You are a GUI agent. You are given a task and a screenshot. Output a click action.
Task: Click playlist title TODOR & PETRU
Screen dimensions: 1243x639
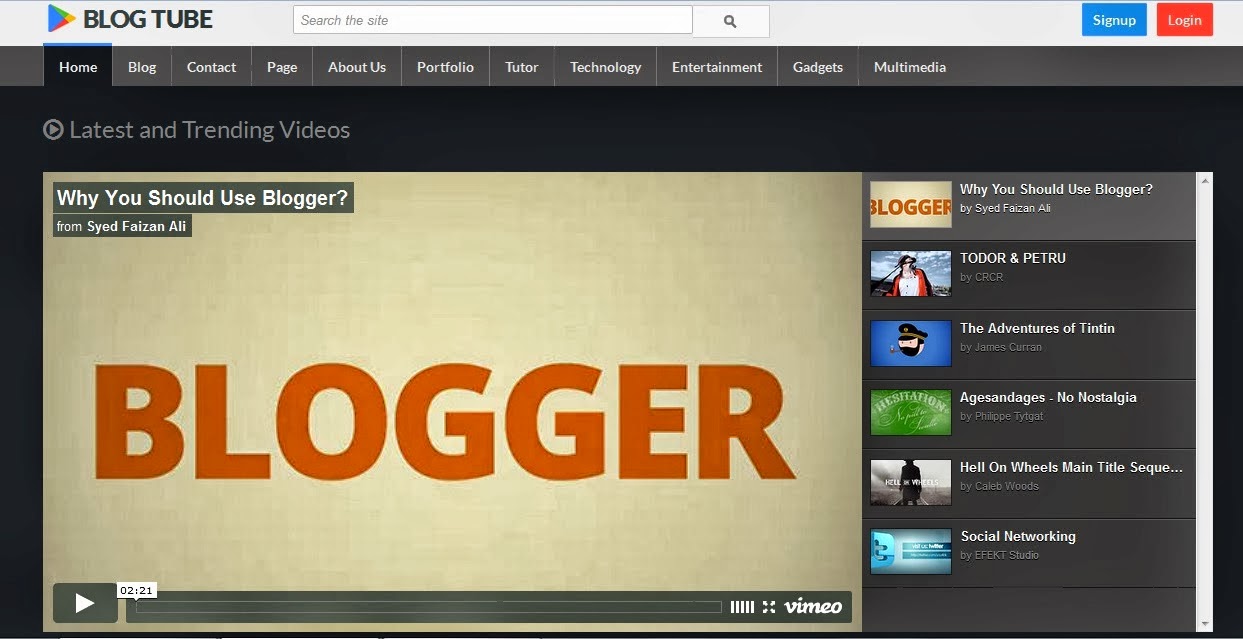pos(1013,258)
